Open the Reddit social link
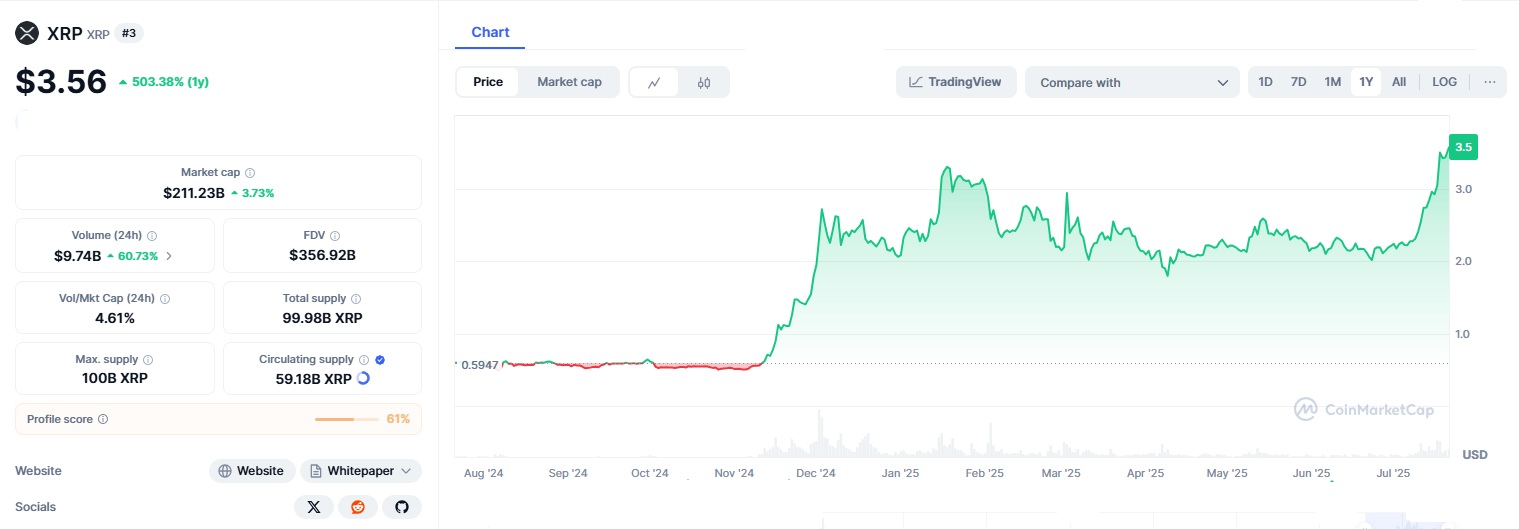This screenshot has width=1519, height=529. pyautogui.click(x=358, y=507)
